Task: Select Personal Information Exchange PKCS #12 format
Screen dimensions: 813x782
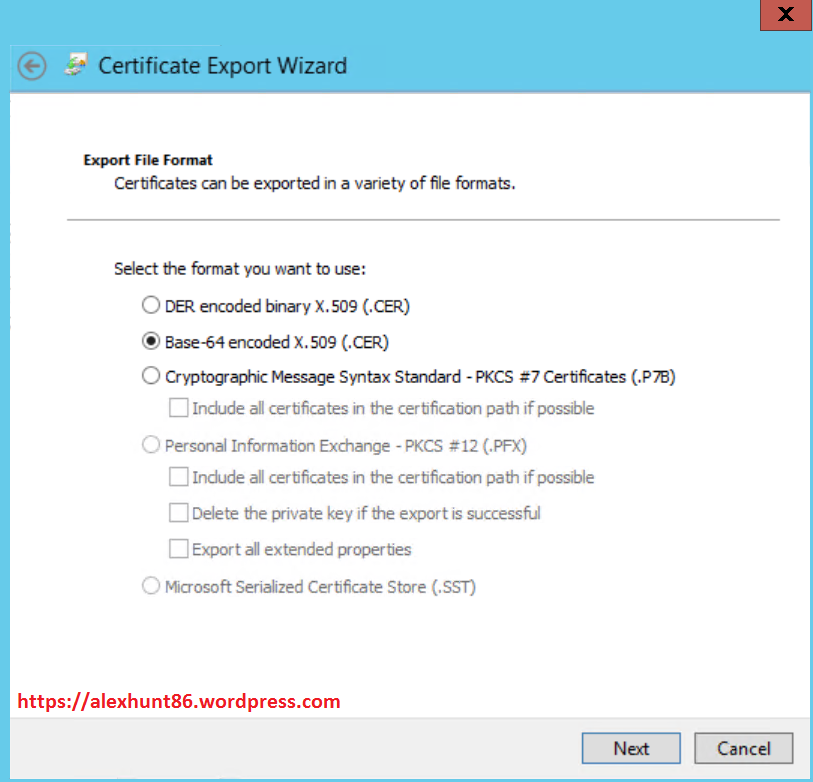Action: [x=150, y=444]
